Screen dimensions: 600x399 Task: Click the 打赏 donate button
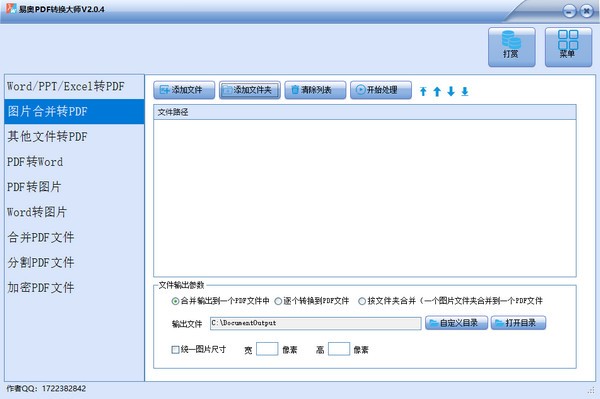512,47
